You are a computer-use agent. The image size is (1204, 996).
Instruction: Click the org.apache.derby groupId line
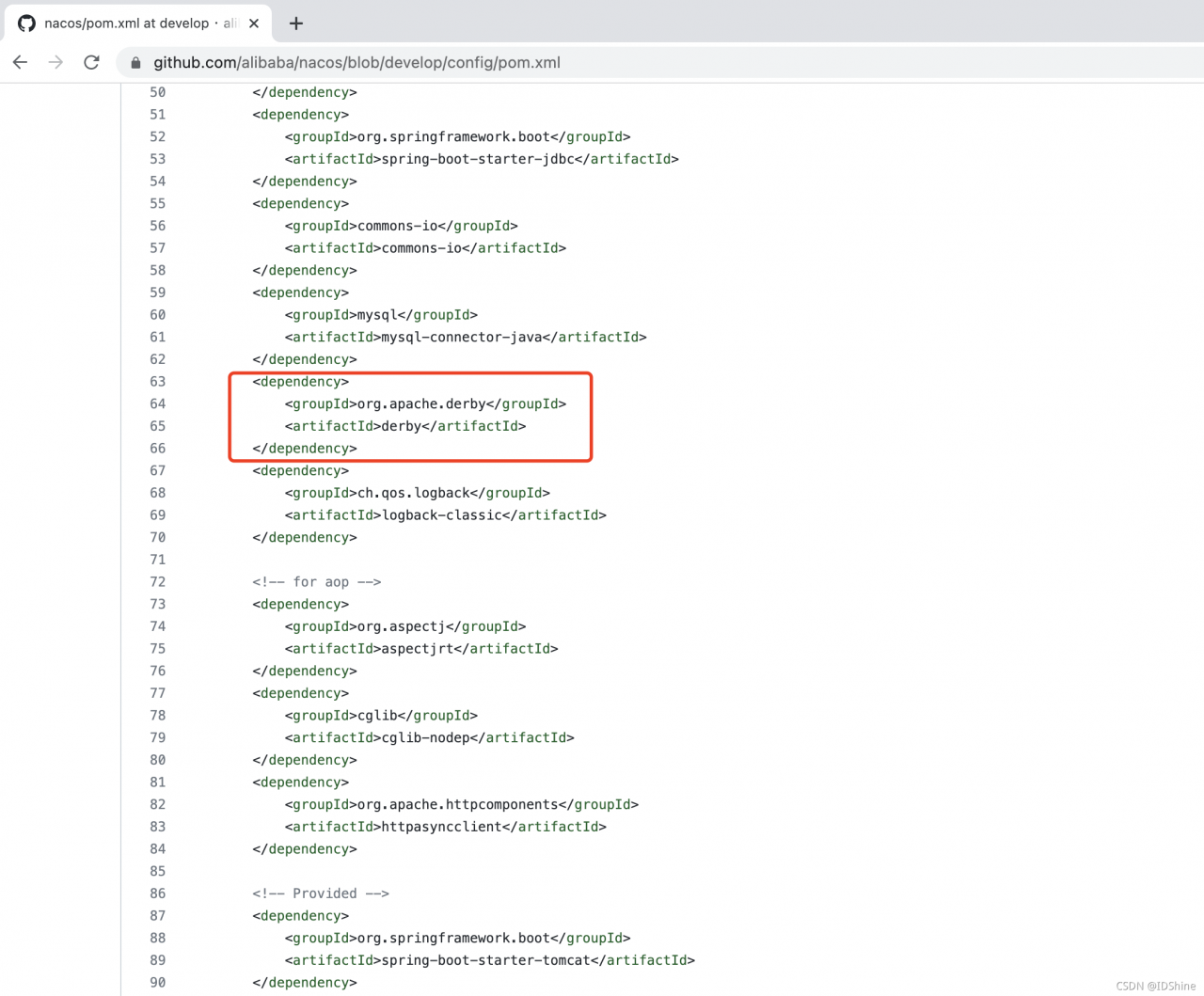tap(425, 403)
